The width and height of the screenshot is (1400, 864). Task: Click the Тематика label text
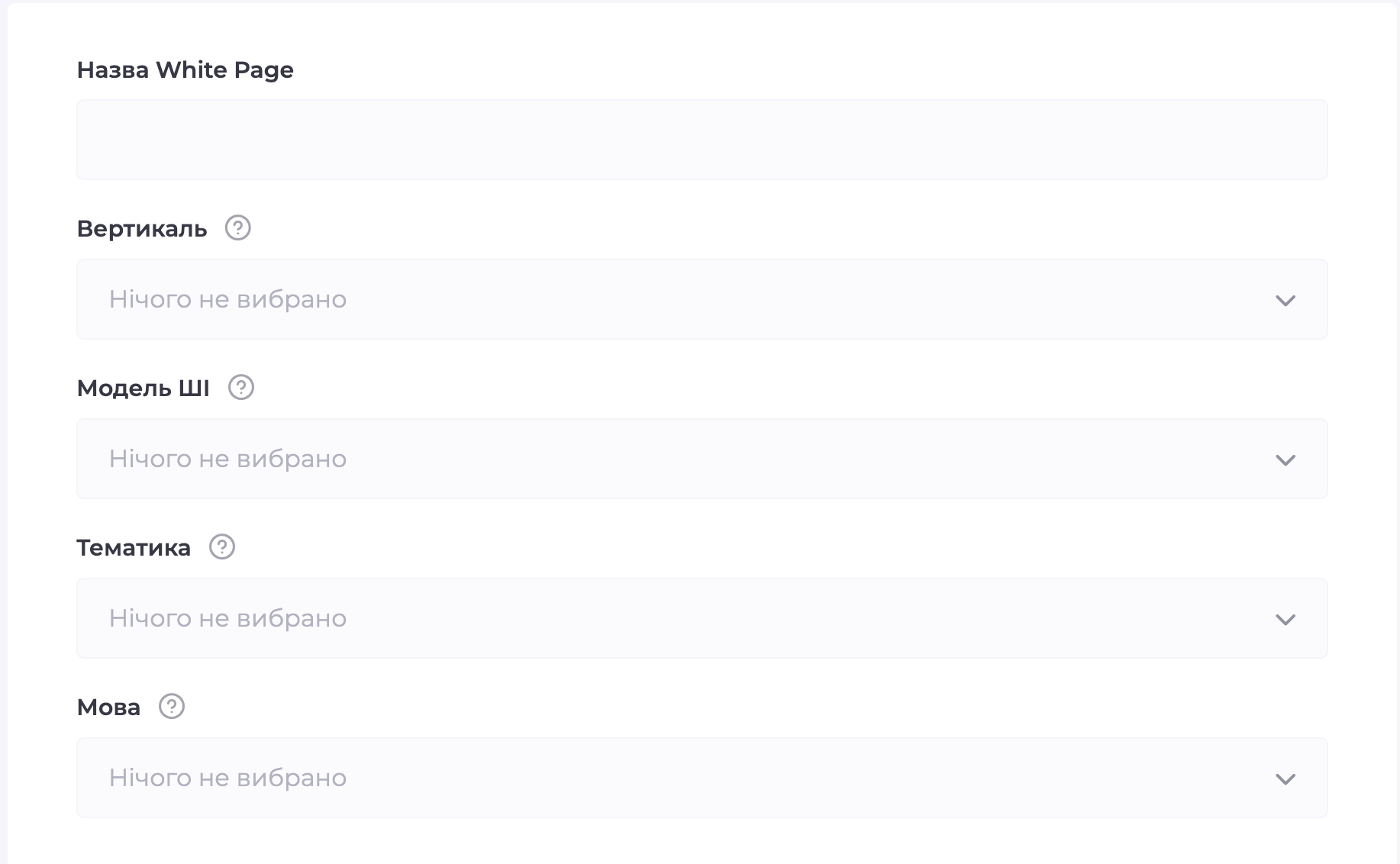tap(134, 548)
